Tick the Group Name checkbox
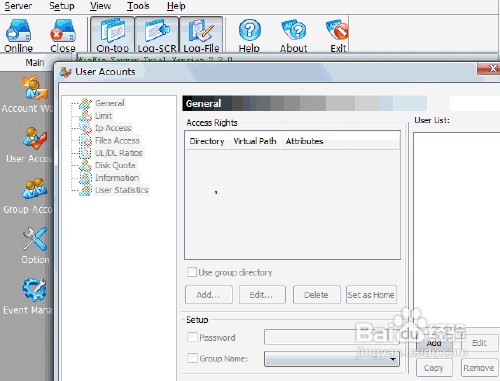Image resolution: width=500 pixels, height=381 pixels. 192,358
